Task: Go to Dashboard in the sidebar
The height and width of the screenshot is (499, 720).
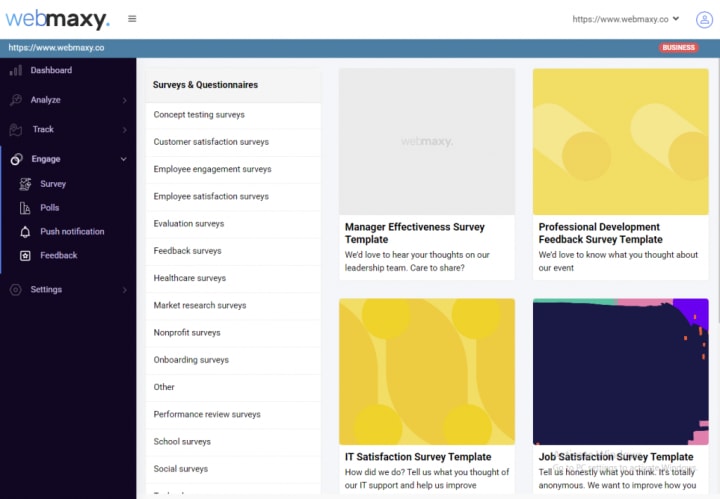Action: click(51, 70)
